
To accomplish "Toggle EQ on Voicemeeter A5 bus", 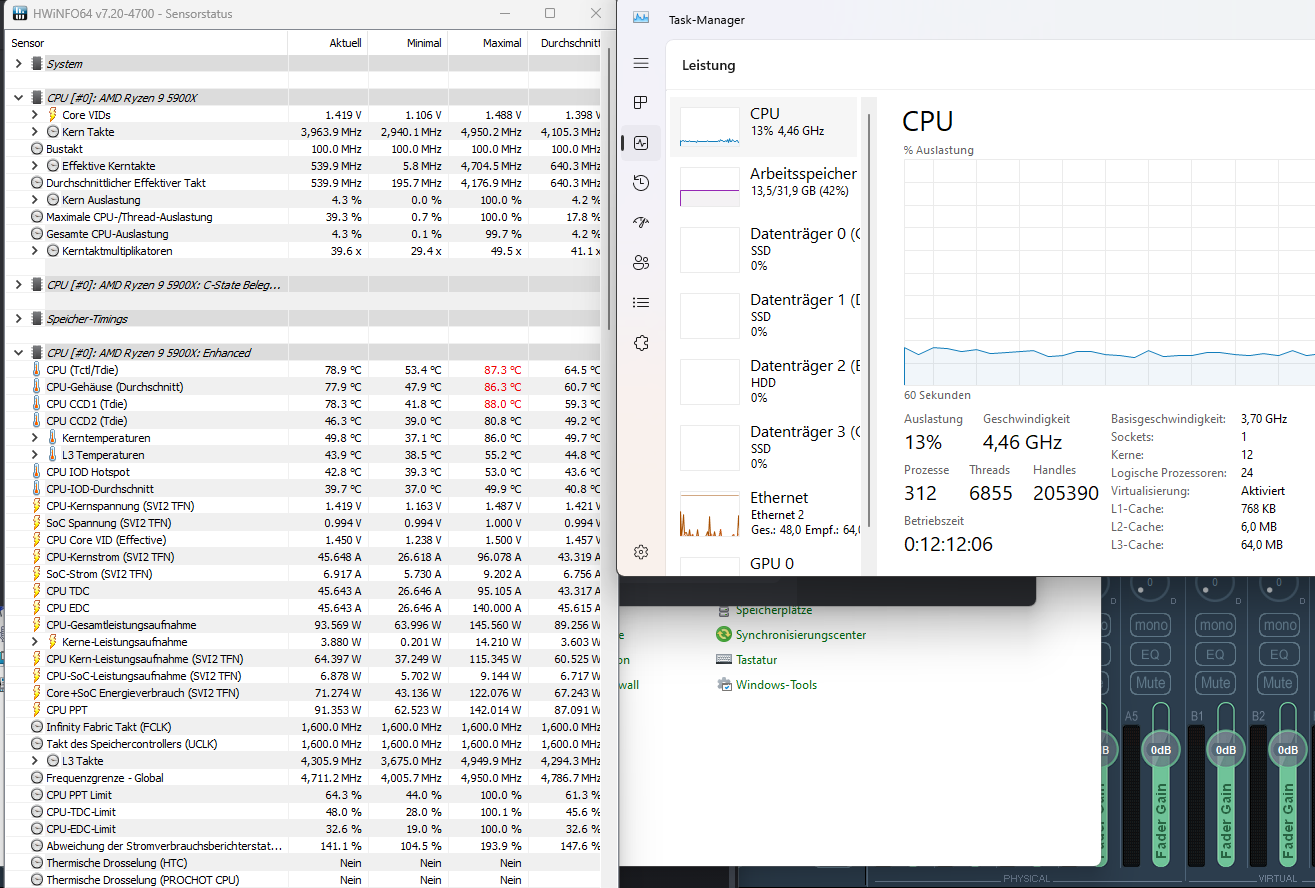I will [x=1150, y=654].
